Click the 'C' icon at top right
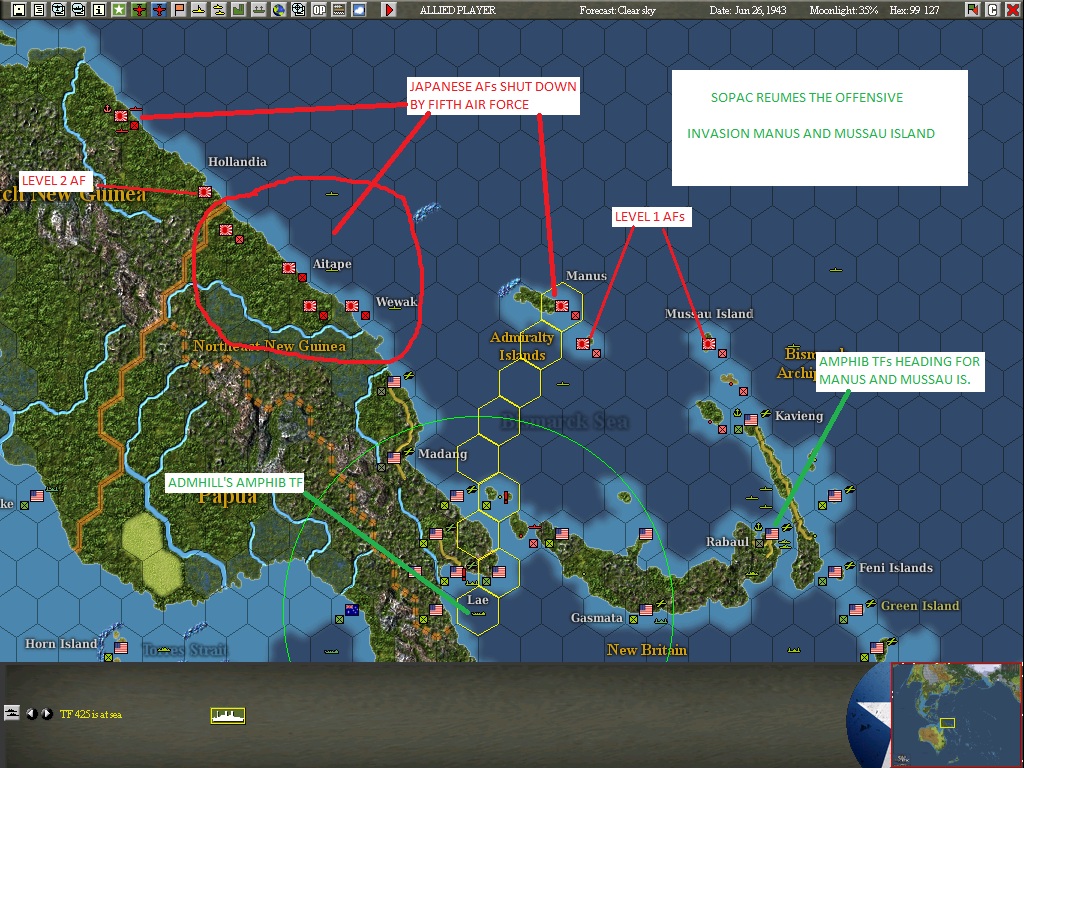Image resolution: width=1083 pixels, height=898 pixels. pos(993,10)
